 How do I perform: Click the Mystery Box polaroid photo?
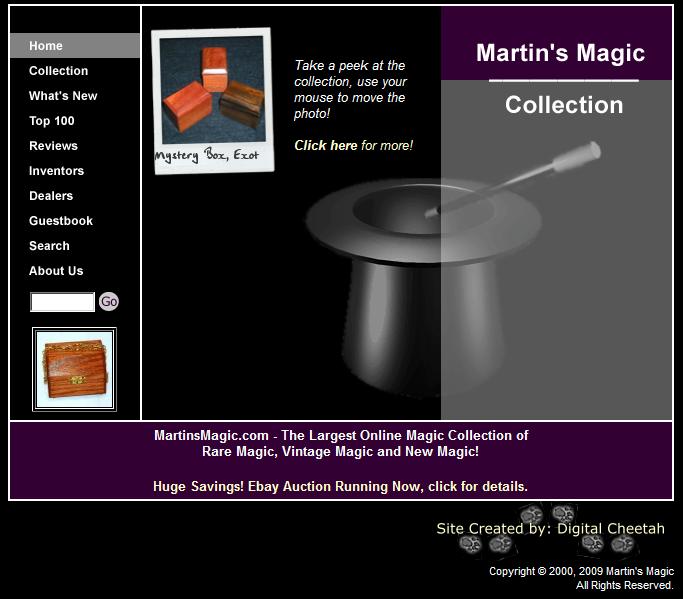pos(213,101)
